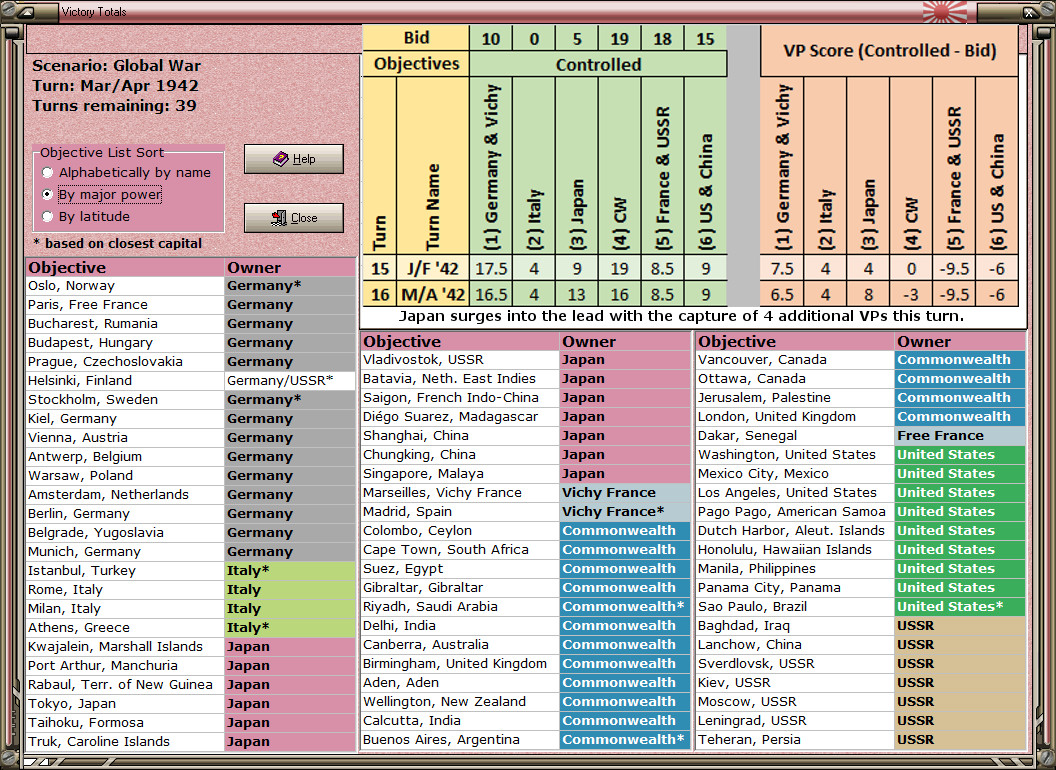Open the Help button
The height and width of the screenshot is (770, 1056).
[x=294, y=159]
